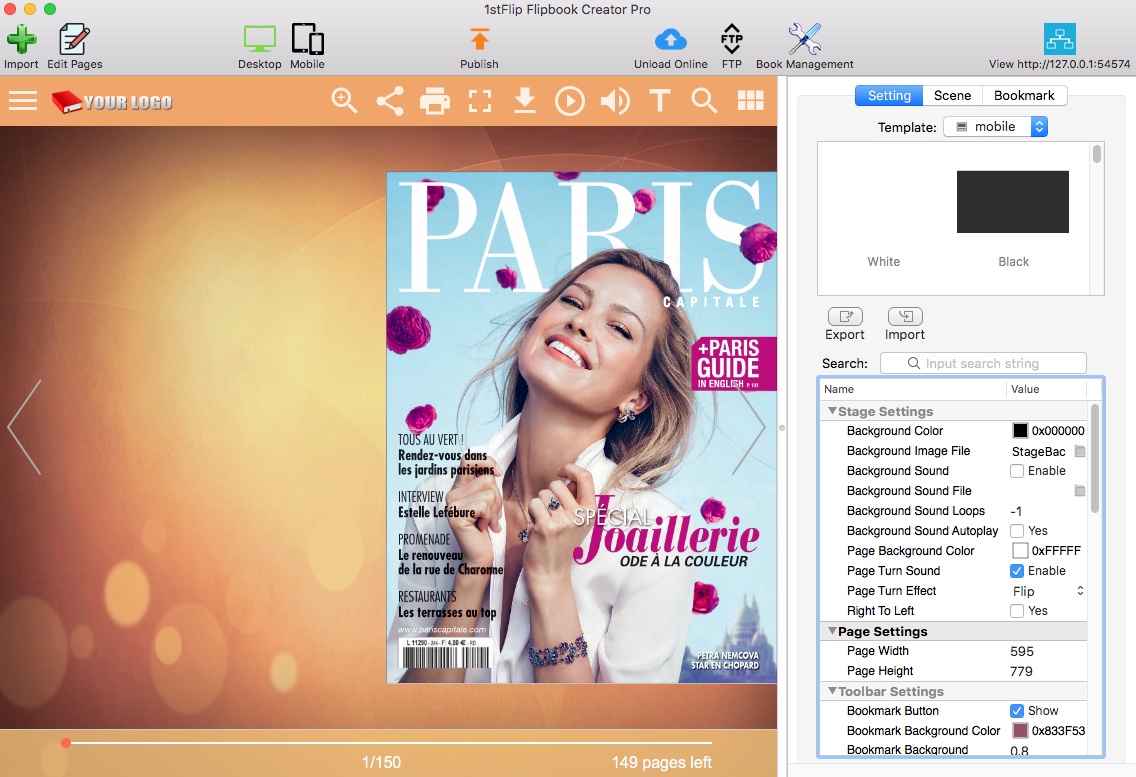Disable the Page Turn Sound checkbox
Image resolution: width=1136 pixels, height=777 pixels.
pyautogui.click(x=1017, y=571)
